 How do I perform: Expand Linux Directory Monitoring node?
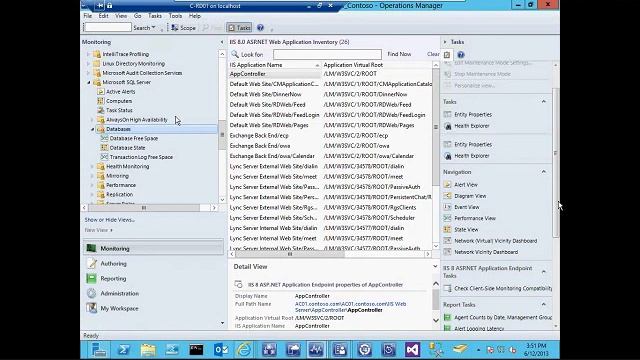click(x=88, y=64)
